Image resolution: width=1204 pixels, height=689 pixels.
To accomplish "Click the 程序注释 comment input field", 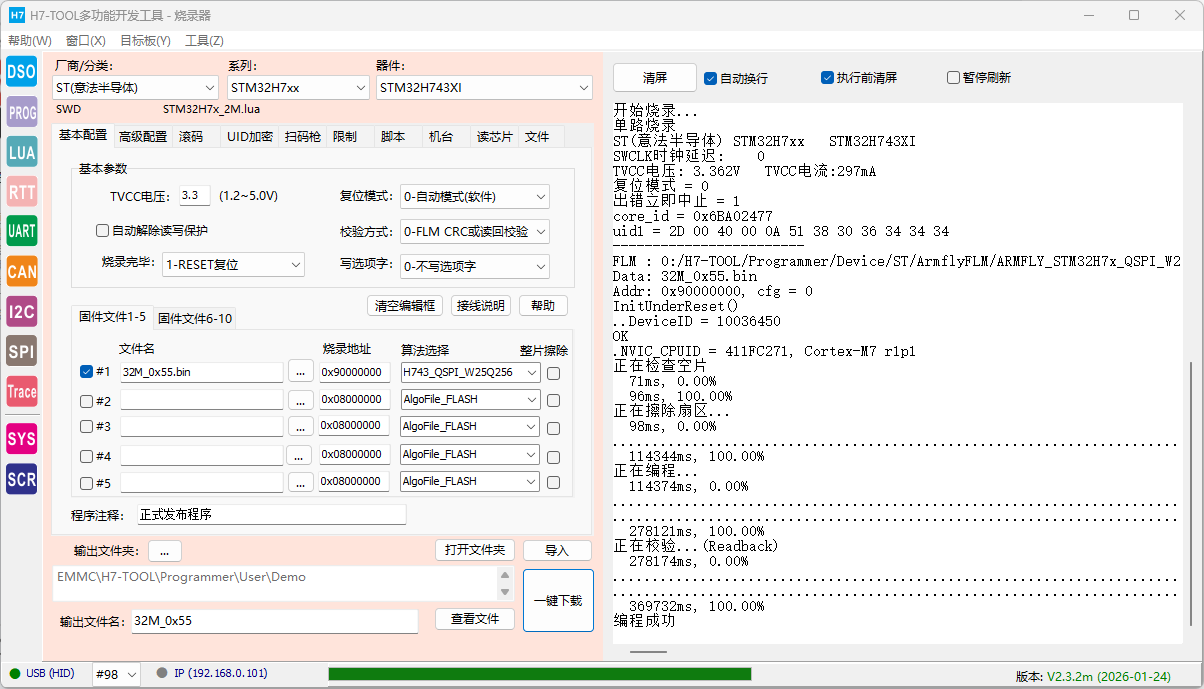I will click(x=272, y=515).
